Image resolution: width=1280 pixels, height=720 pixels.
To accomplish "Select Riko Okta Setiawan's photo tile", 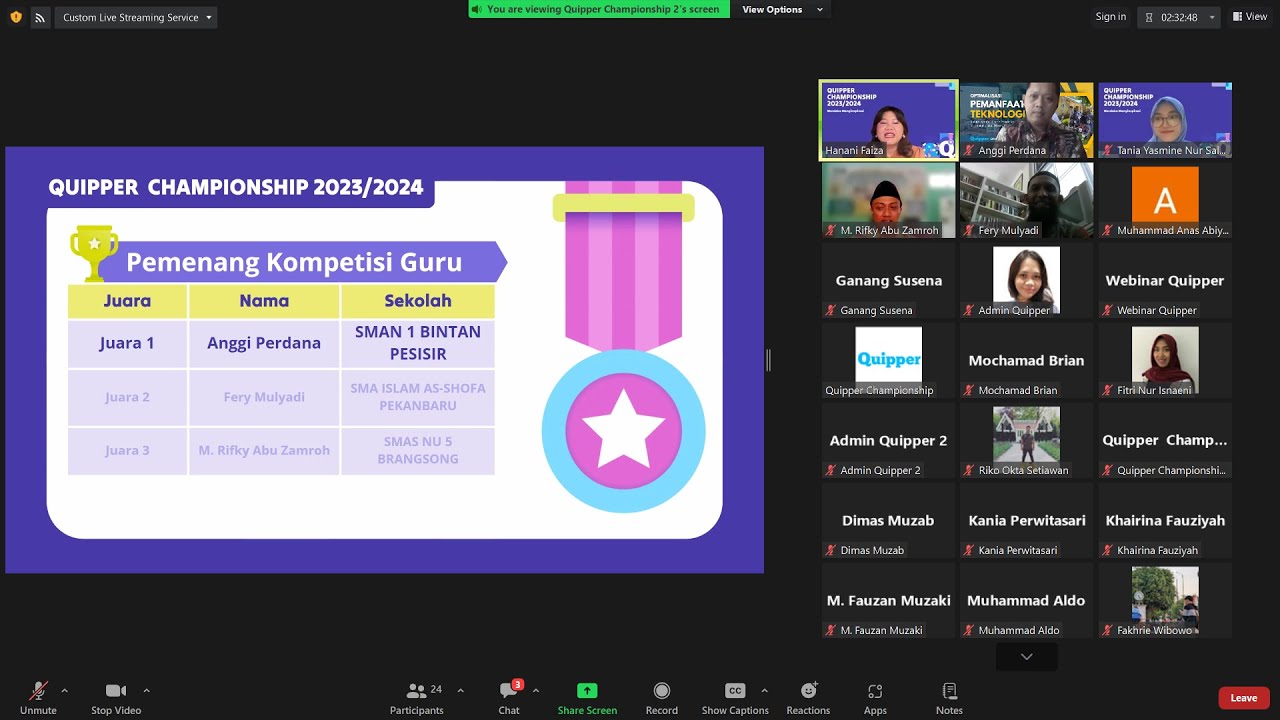I will (1026, 440).
